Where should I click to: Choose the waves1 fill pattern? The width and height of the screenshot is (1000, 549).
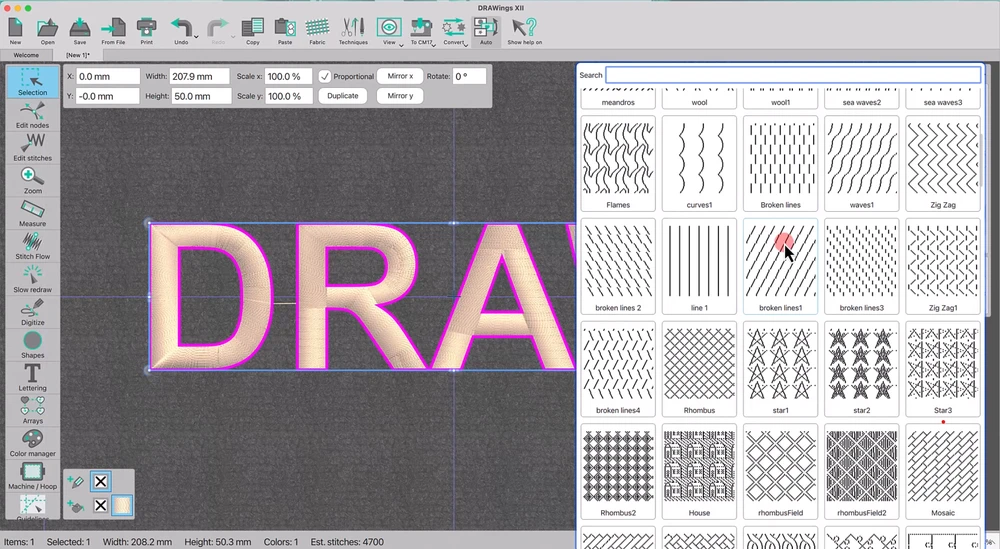pyautogui.click(x=861, y=163)
